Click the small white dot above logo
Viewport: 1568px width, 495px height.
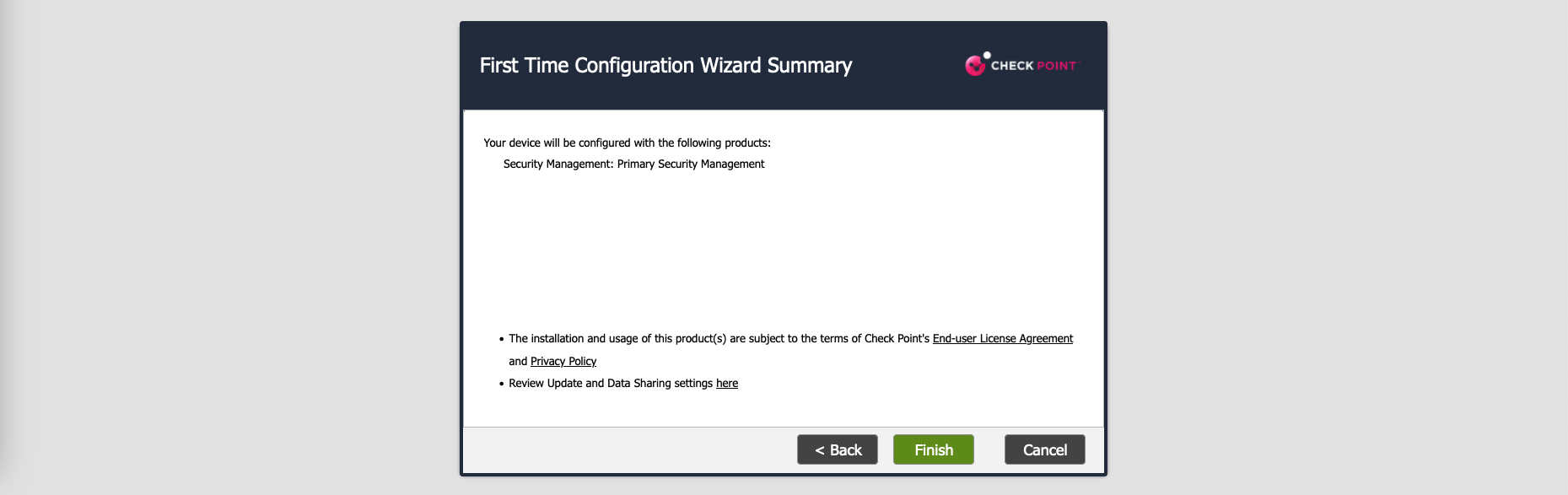click(987, 56)
